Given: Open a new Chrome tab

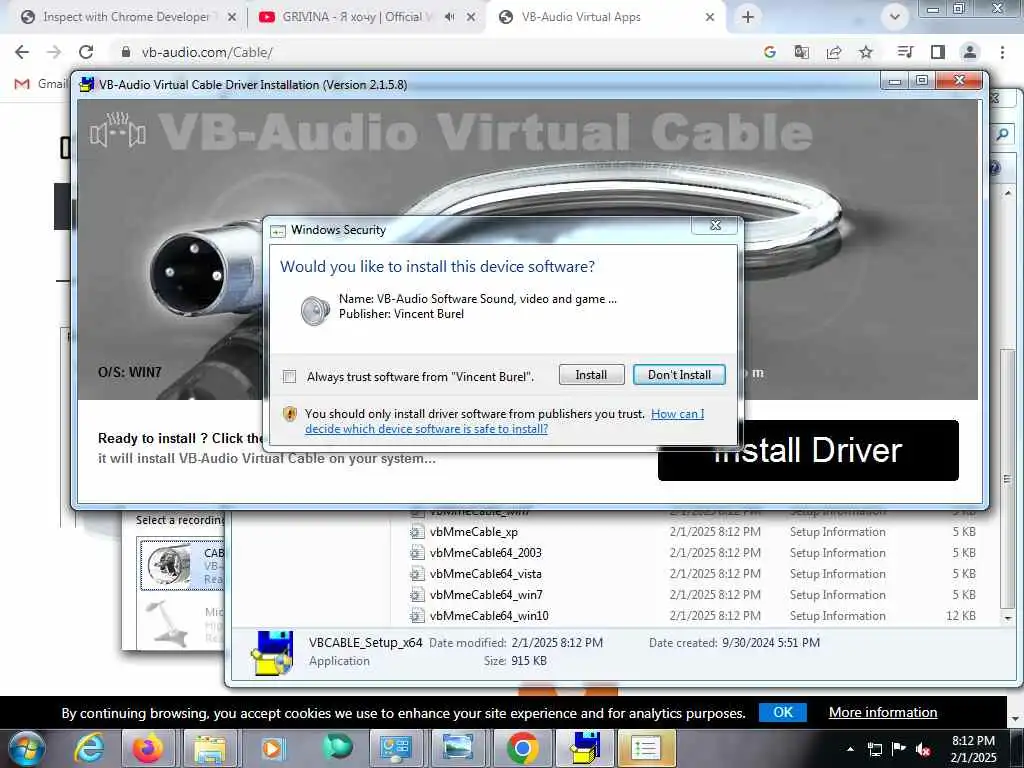Looking at the screenshot, I should 748,17.
